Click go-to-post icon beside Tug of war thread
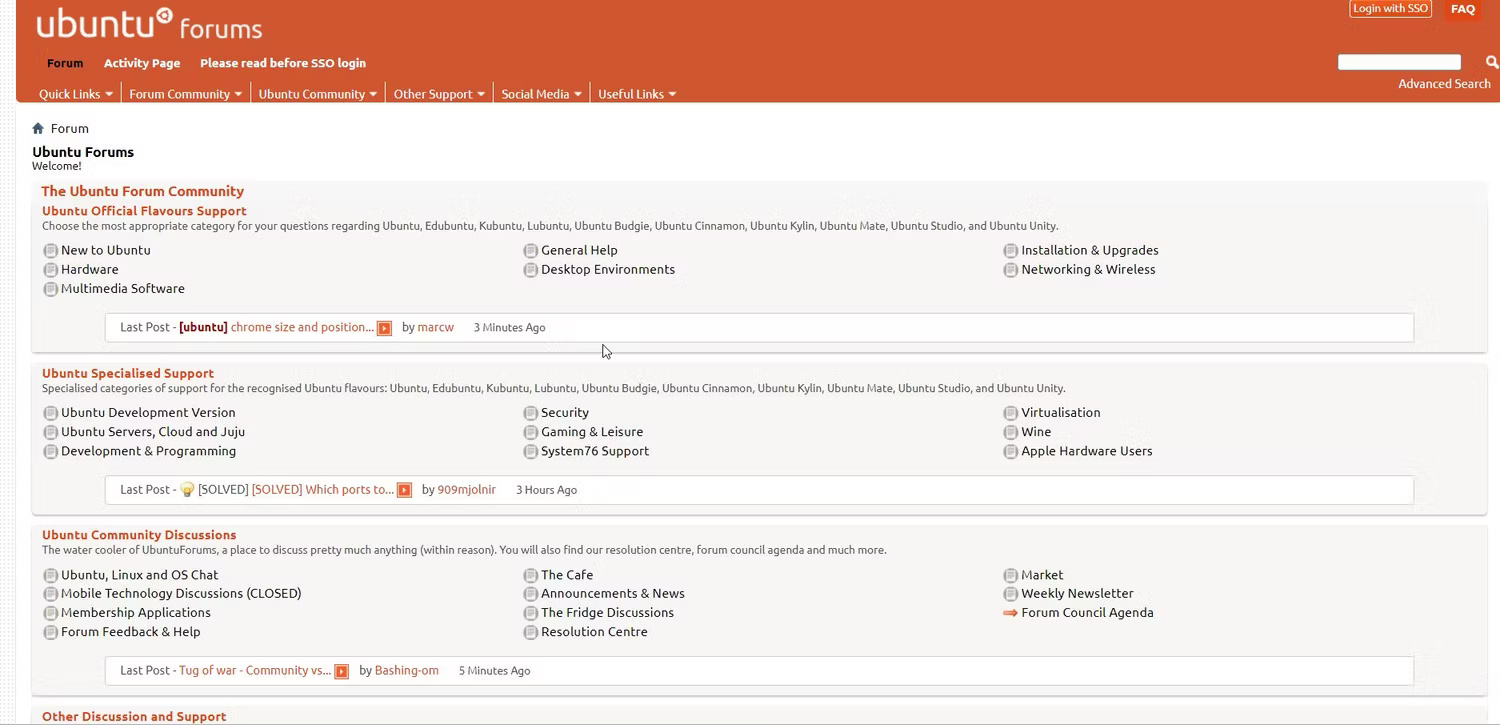This screenshot has width=1500, height=725. tap(341, 671)
